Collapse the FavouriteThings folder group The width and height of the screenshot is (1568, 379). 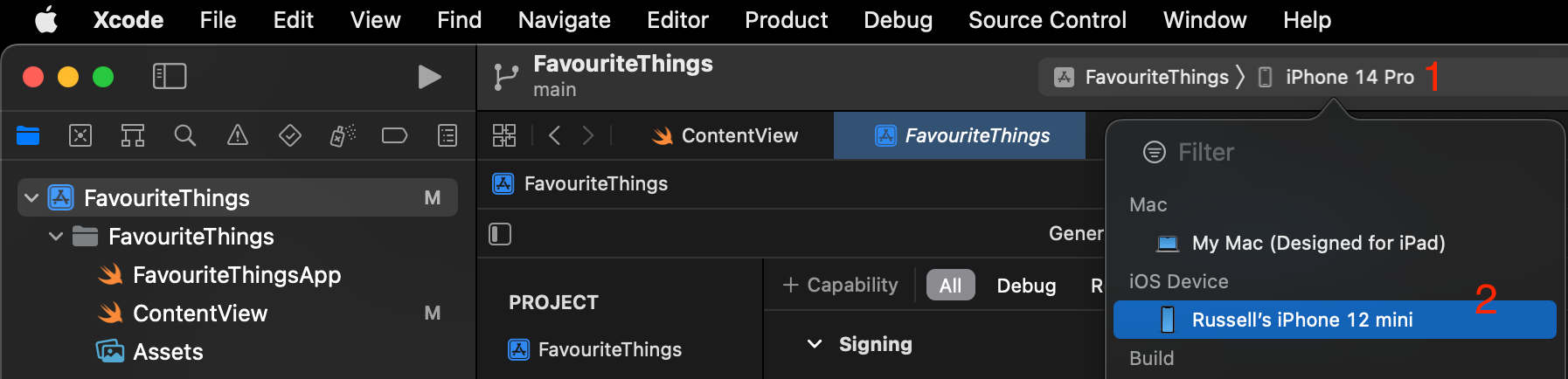click(56, 237)
